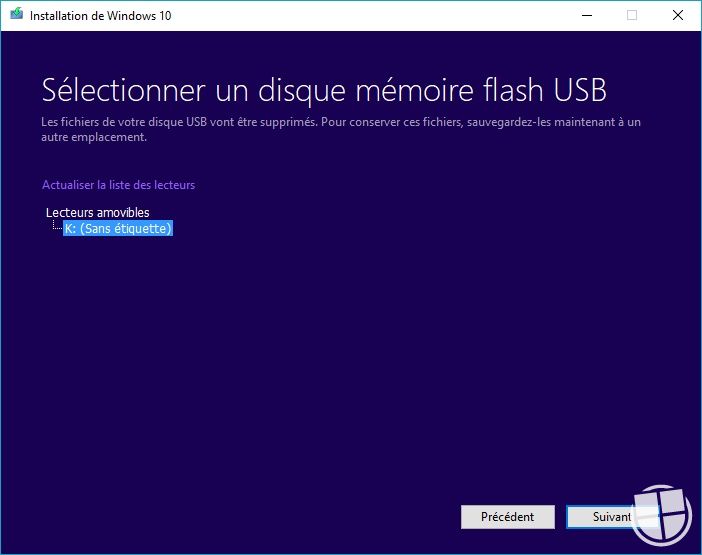Click the "Sélectionner un disque mémoire flash USB" heading
Viewport: 702px width, 555px height.
[324, 89]
